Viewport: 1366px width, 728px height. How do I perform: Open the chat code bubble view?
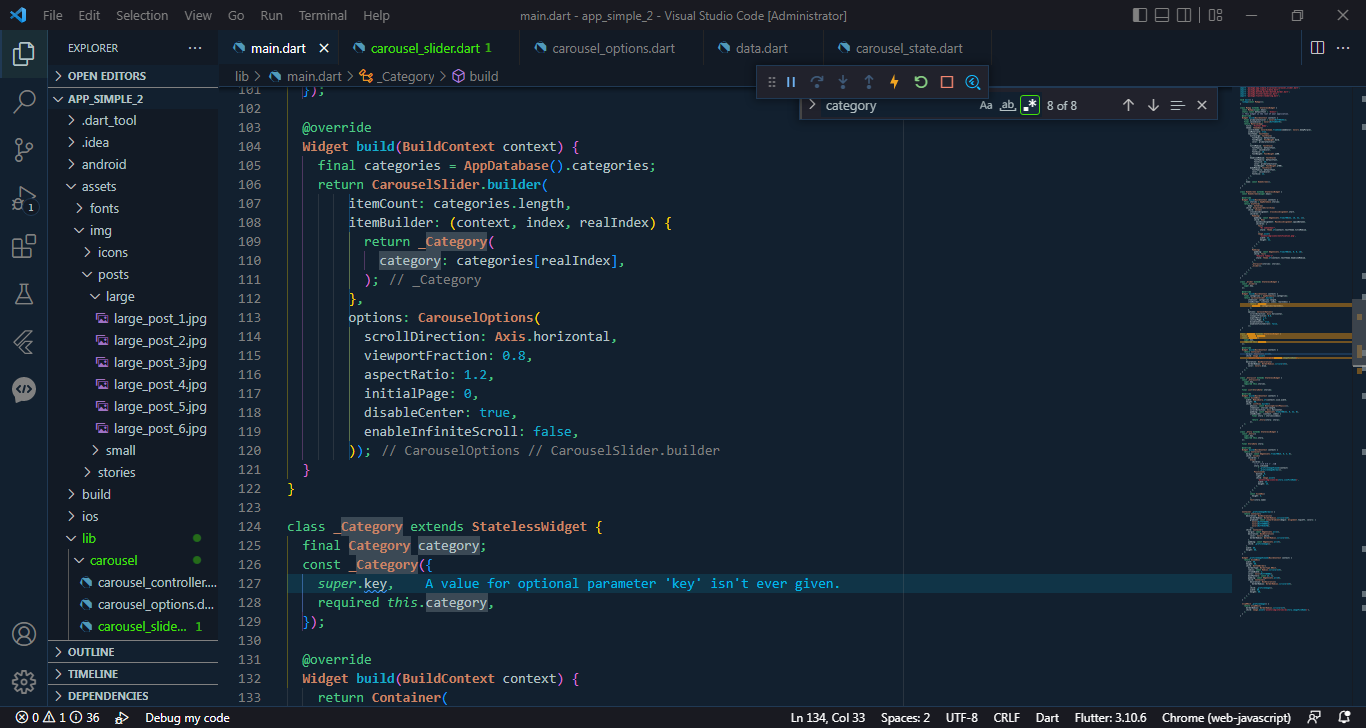pyautogui.click(x=24, y=390)
